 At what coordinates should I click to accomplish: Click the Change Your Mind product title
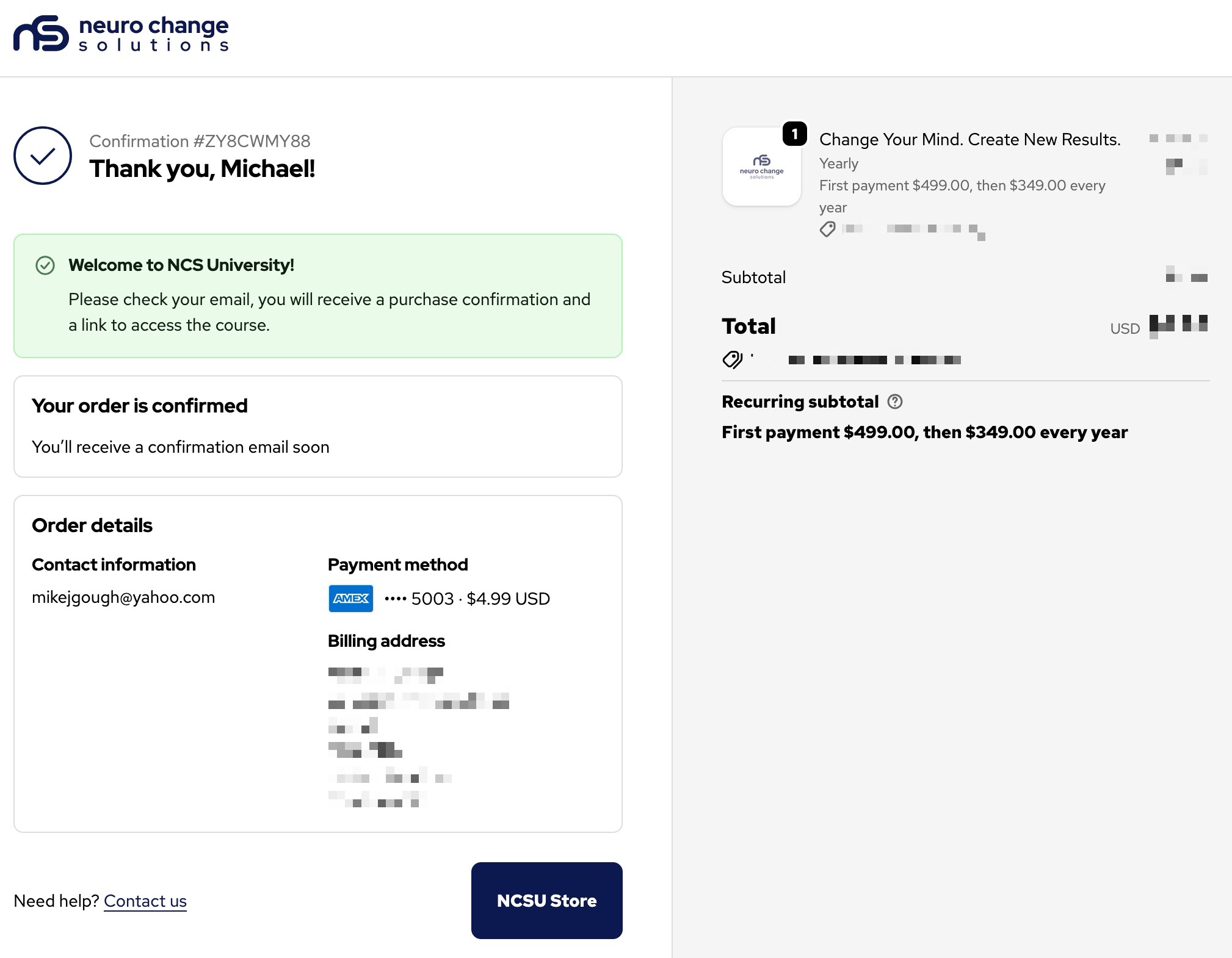[970, 140]
